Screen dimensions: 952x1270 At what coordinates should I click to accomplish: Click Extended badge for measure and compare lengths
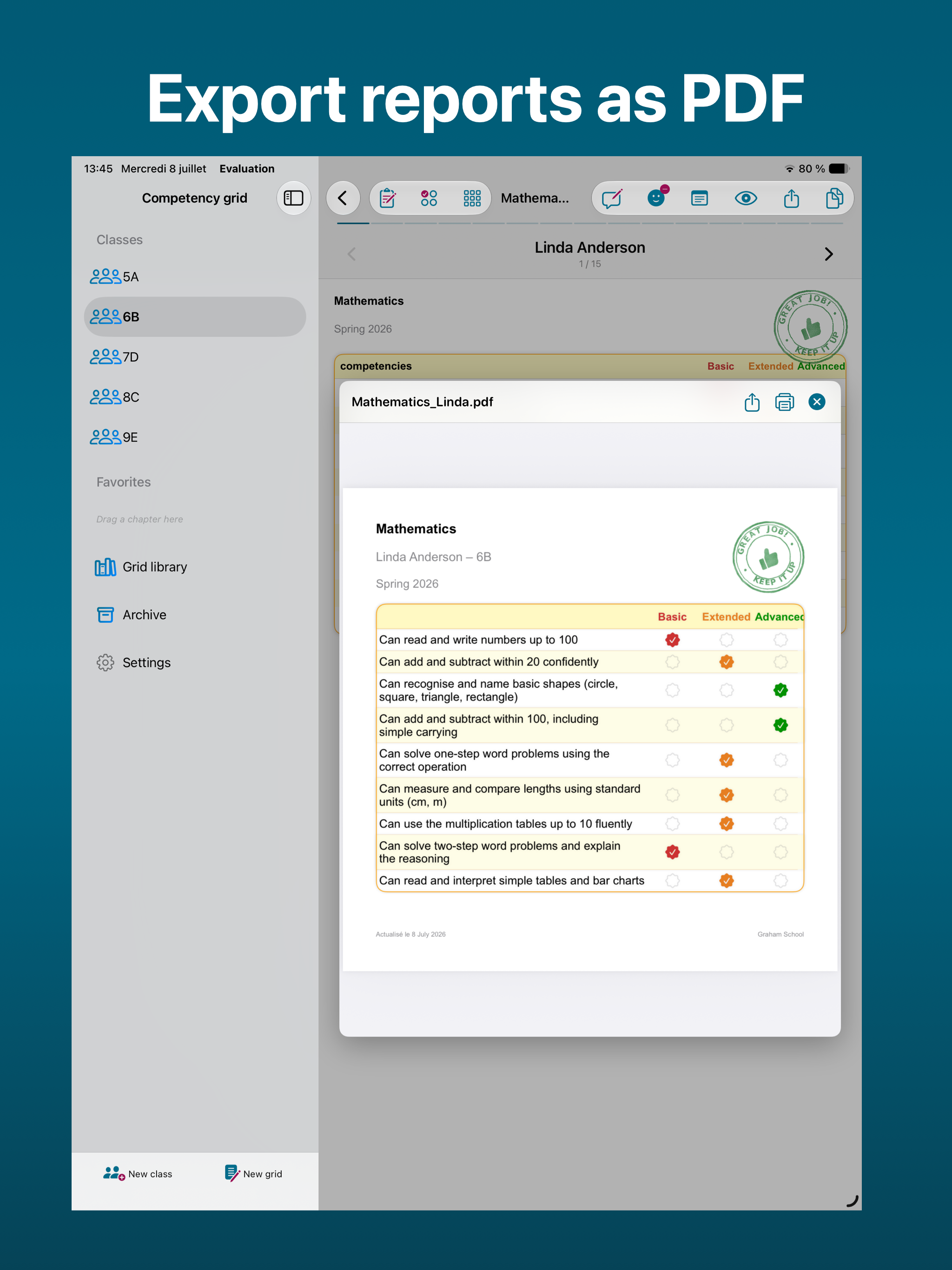click(727, 795)
